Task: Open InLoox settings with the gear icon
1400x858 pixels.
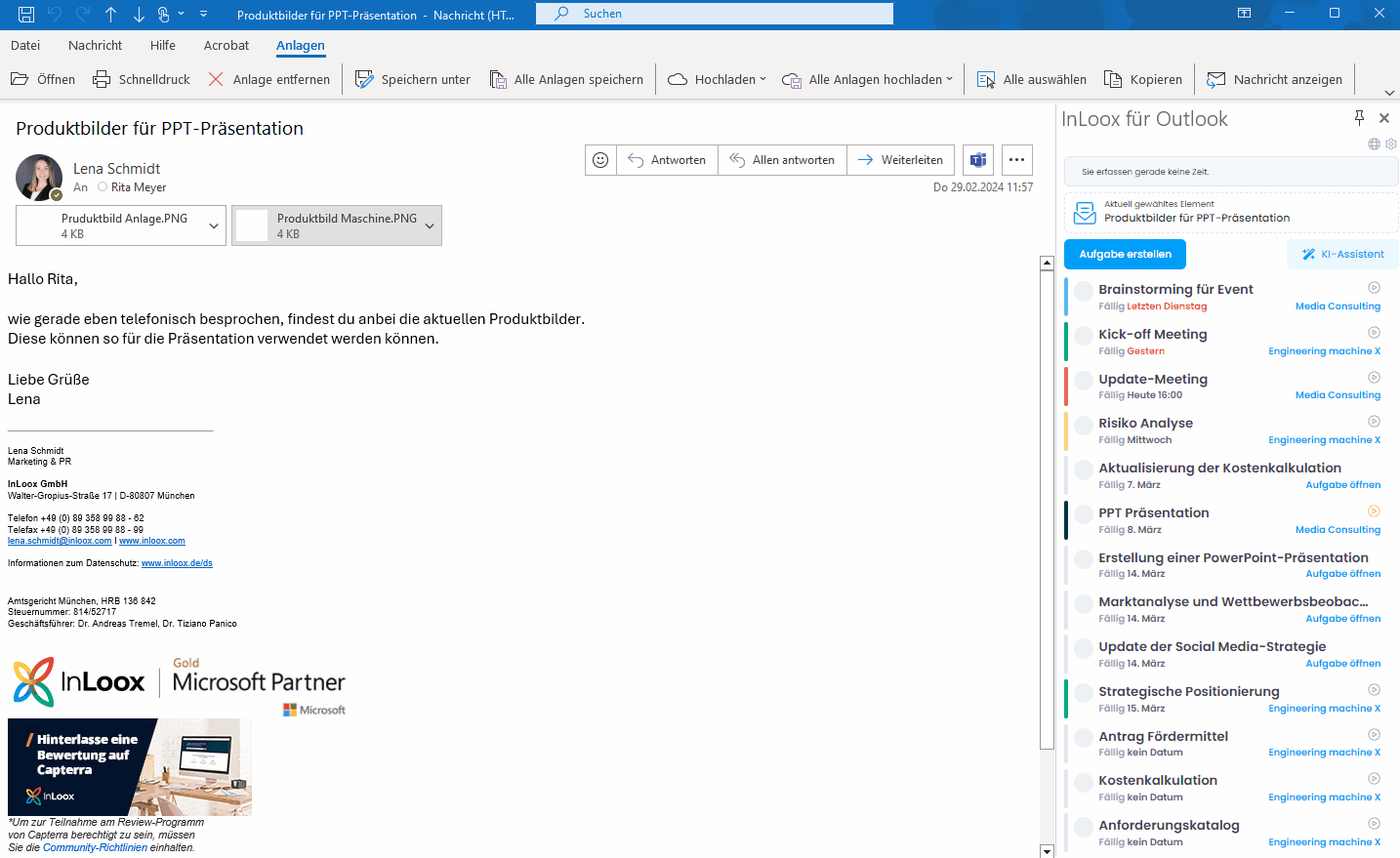Action: click(1390, 143)
